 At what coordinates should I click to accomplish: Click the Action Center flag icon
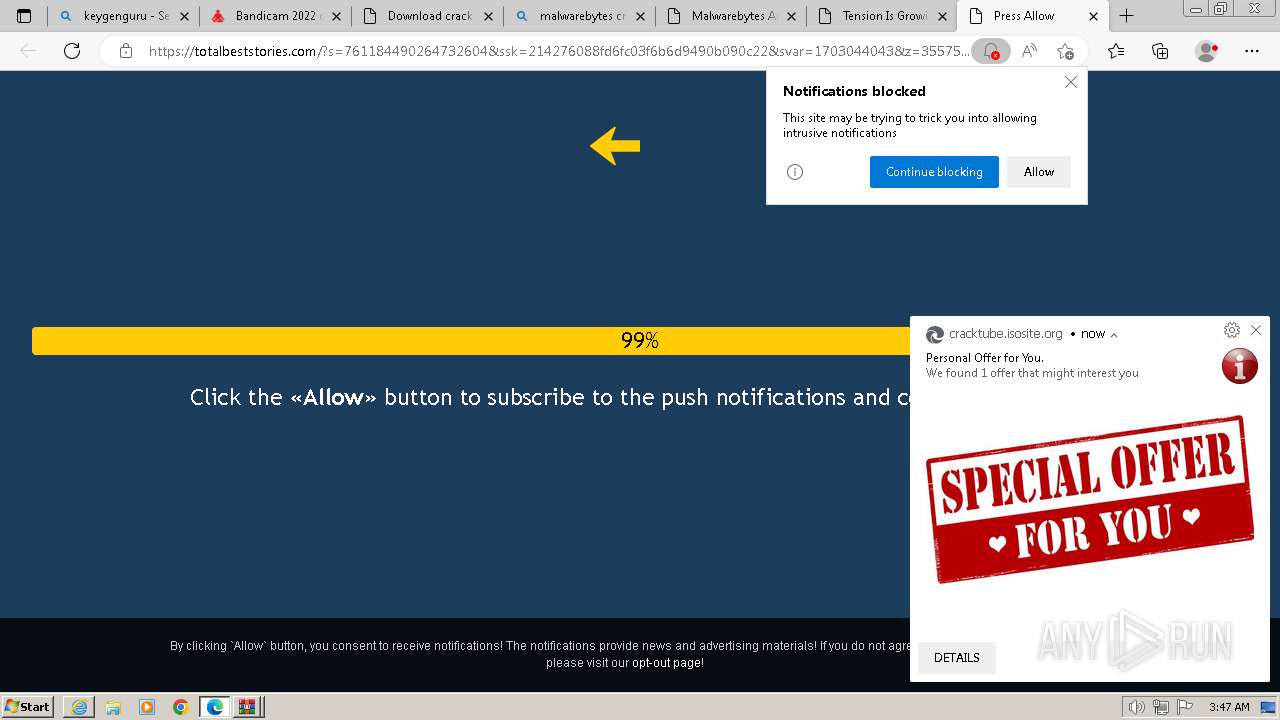pos(1183,707)
